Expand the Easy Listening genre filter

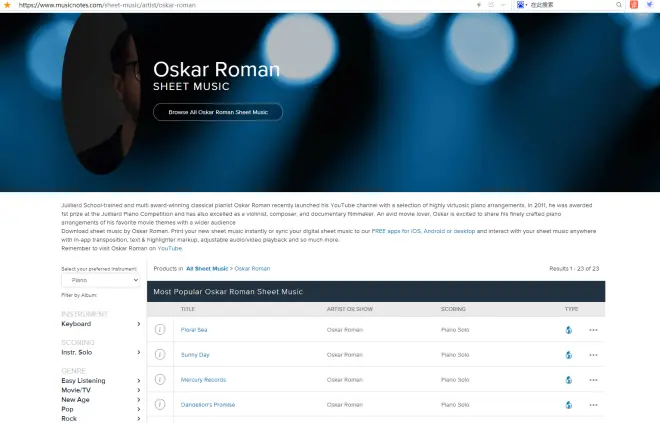tap(101, 380)
